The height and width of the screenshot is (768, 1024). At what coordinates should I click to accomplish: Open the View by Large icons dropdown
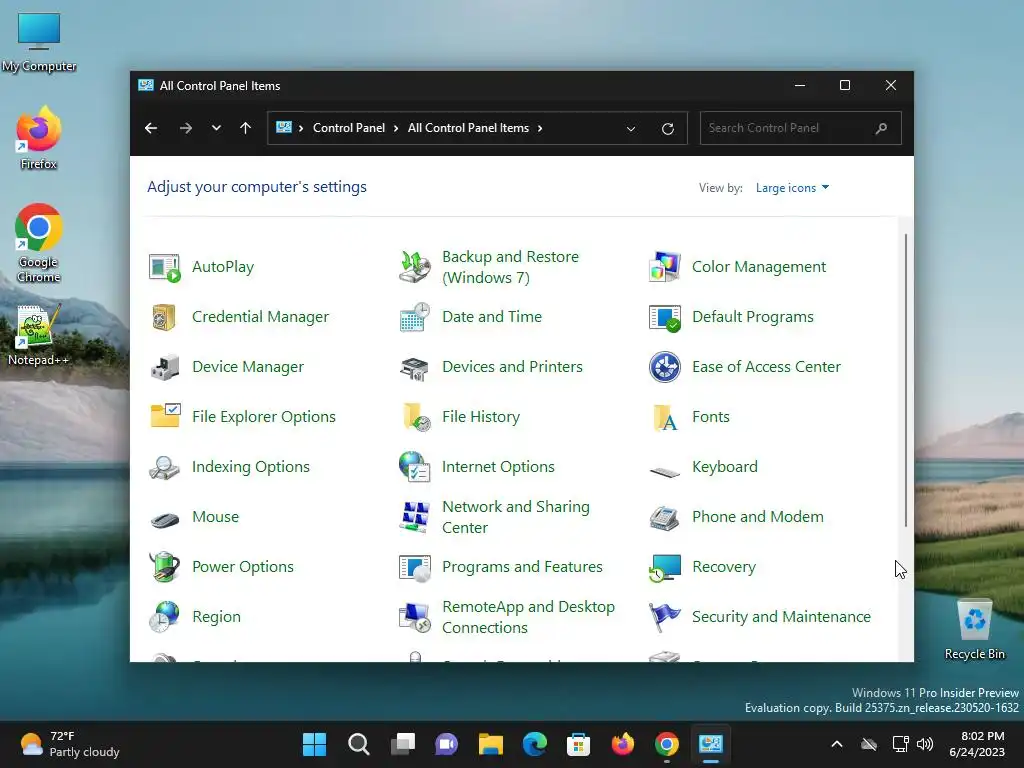pos(792,188)
